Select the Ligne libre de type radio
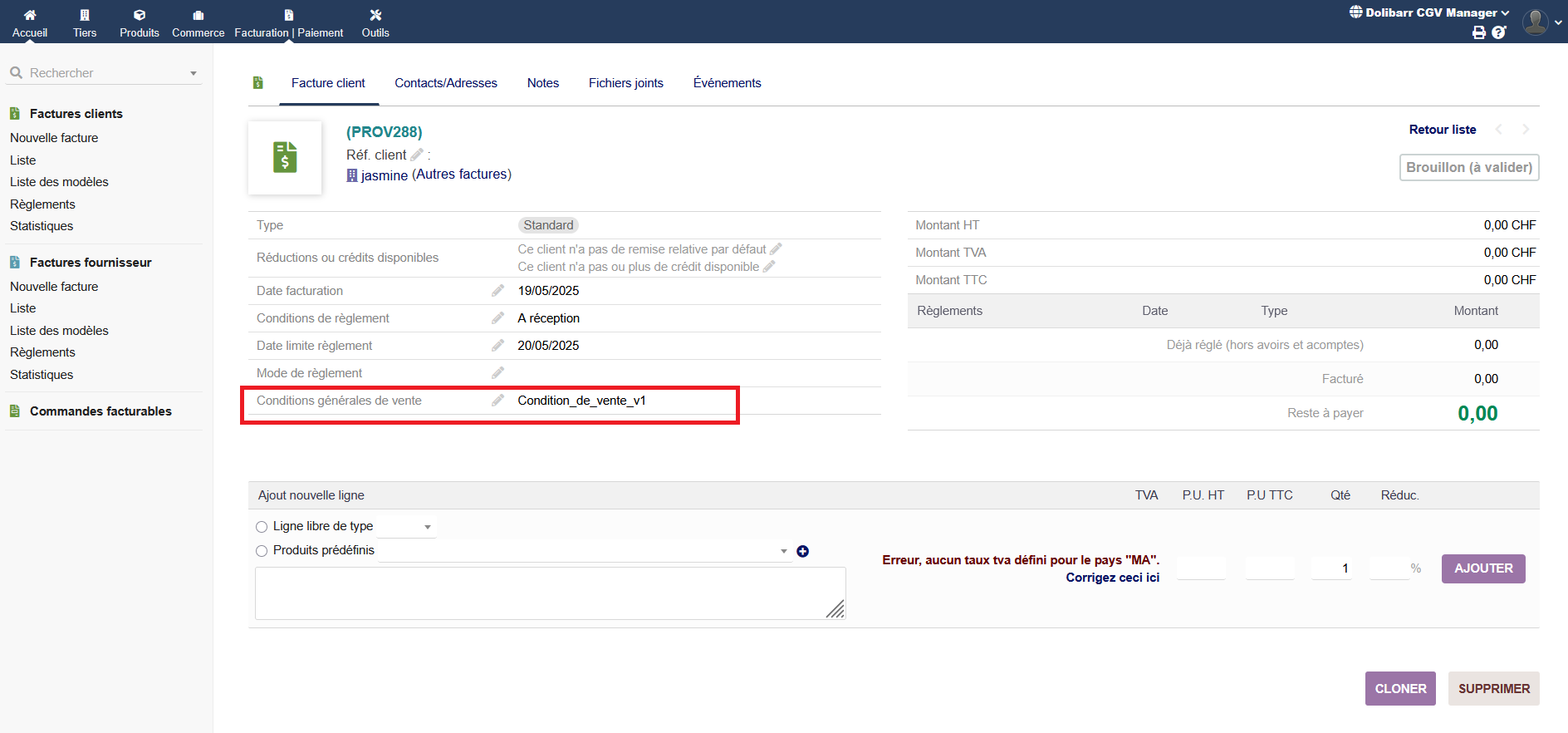This screenshot has width=1568, height=733. click(x=262, y=527)
